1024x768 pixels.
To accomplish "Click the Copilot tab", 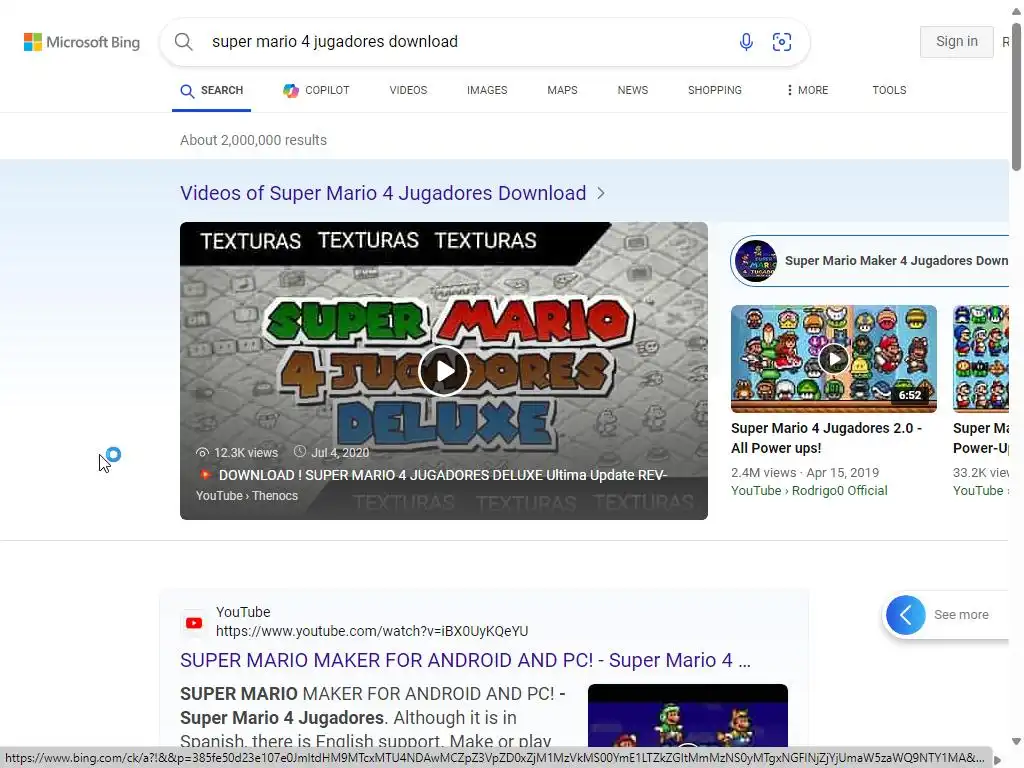I will (x=316, y=90).
